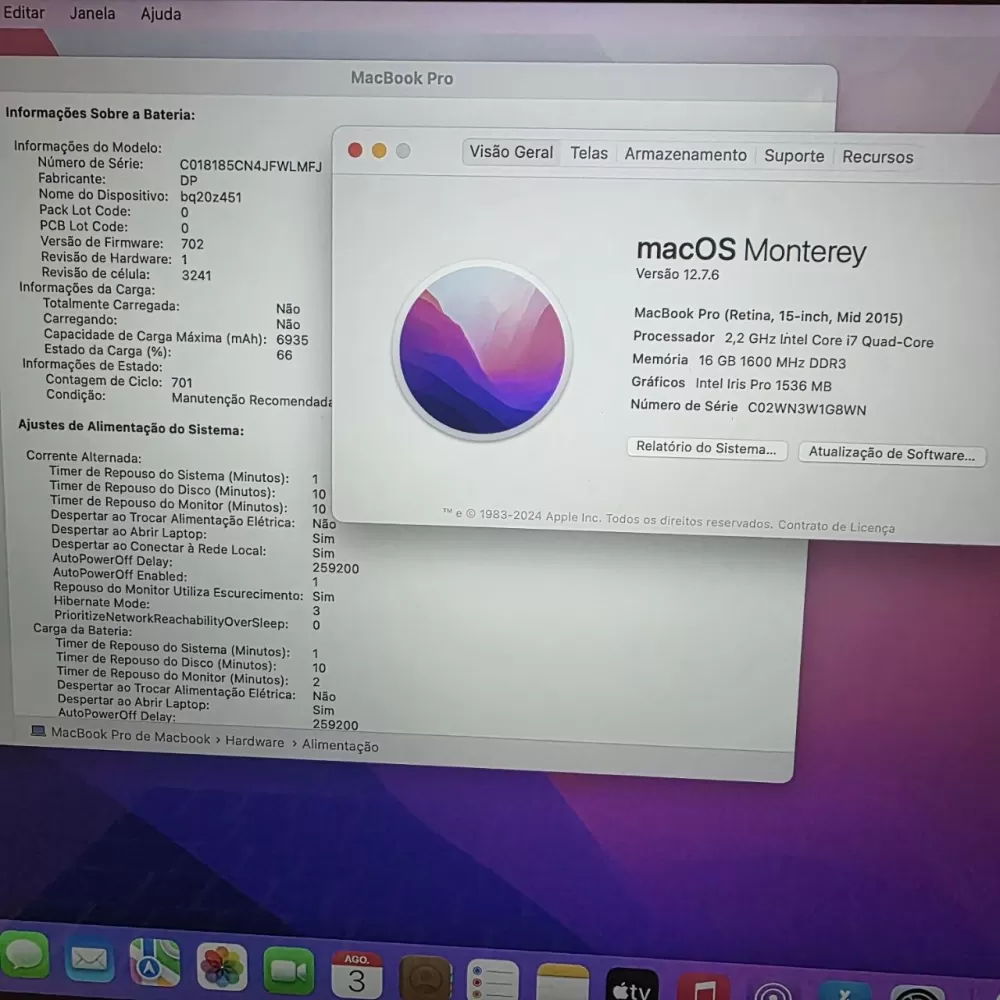Click MacBook Pro de Macbook in path bar
1000x1000 pixels.
tap(131, 735)
